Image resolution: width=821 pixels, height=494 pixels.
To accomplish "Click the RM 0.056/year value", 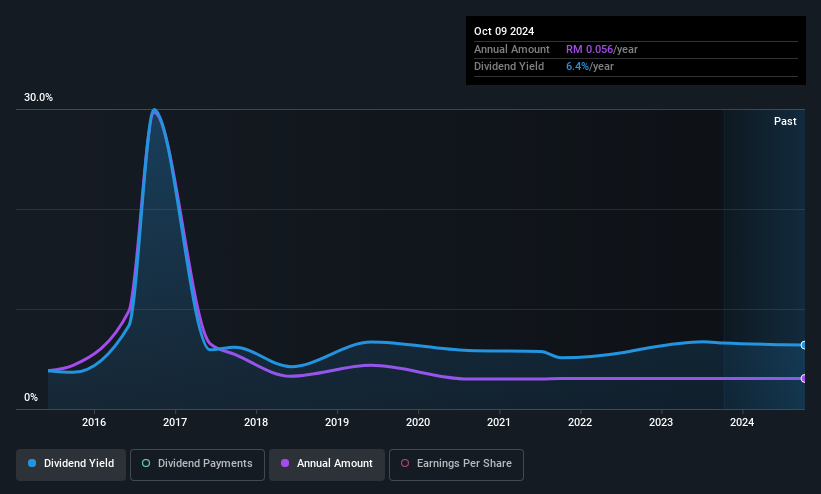I will (602, 49).
